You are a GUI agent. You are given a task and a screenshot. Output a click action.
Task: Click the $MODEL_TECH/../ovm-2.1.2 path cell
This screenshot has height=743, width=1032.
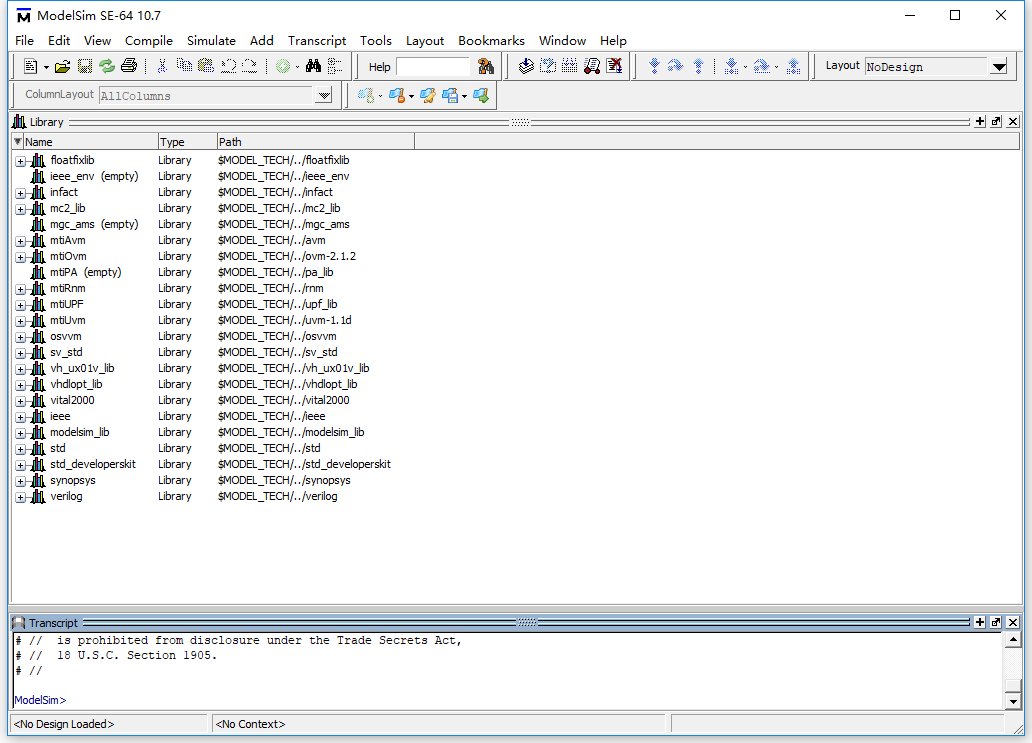pyautogui.click(x=287, y=257)
